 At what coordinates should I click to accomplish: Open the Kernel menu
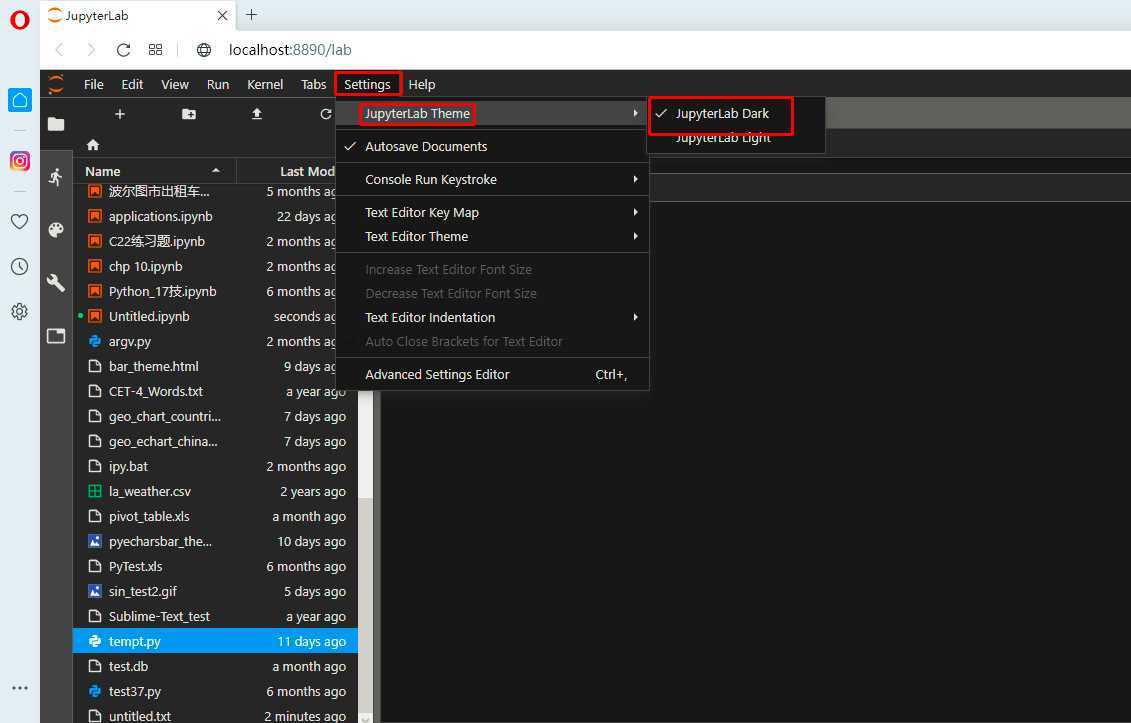tap(265, 84)
